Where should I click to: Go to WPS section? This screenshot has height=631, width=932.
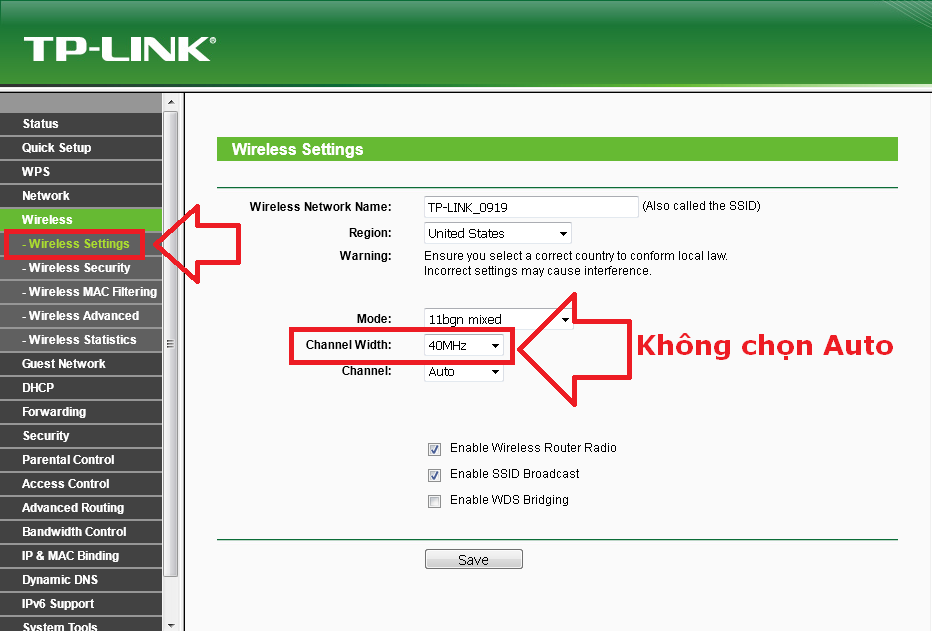tap(81, 172)
